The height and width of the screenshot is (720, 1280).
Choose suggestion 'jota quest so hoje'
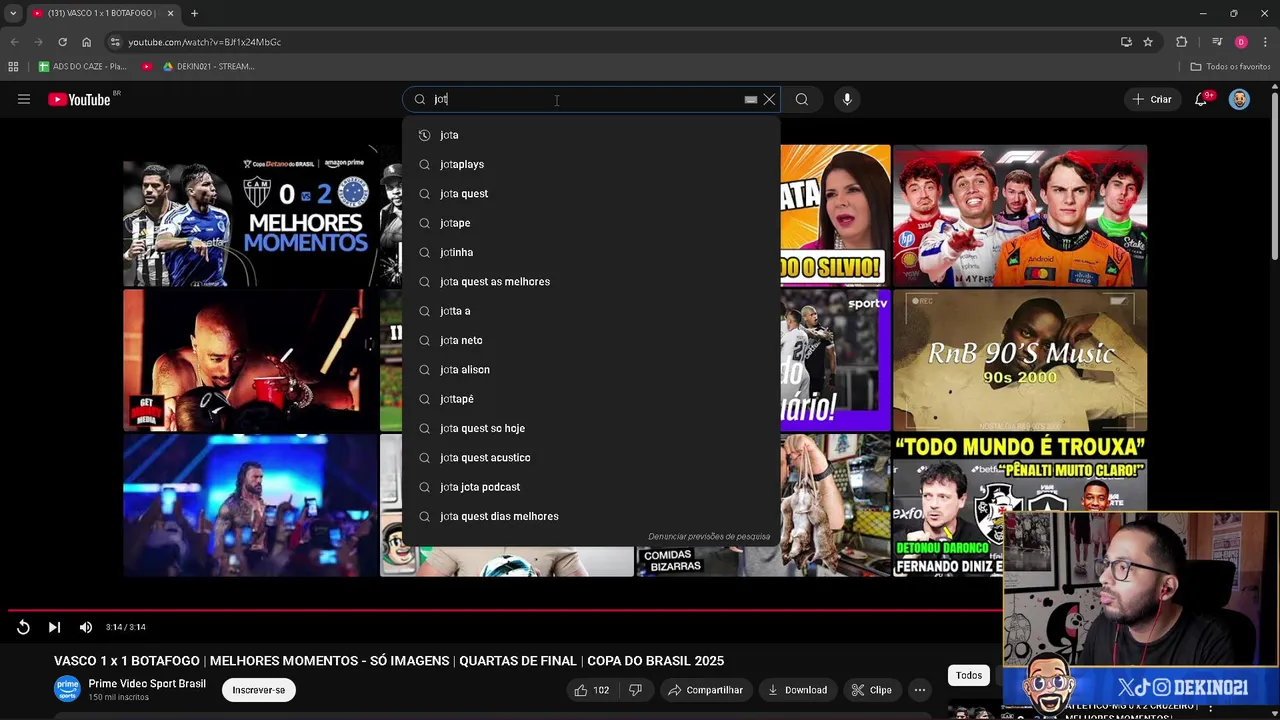[590, 428]
